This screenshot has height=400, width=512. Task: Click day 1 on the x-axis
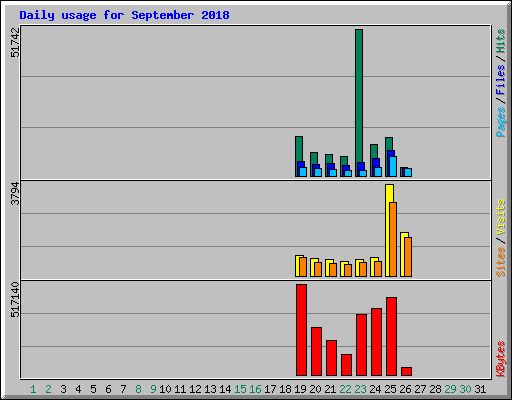point(33,389)
